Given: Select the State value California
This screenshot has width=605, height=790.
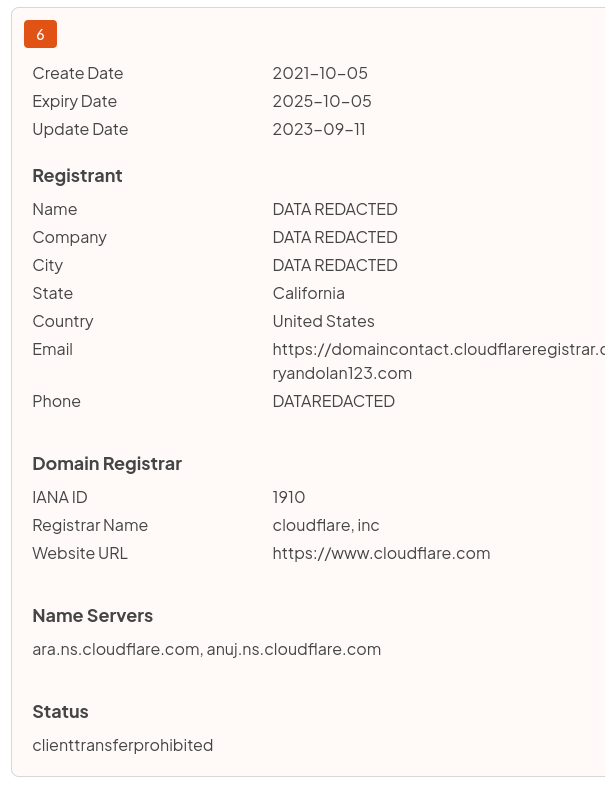Looking at the screenshot, I should (309, 293).
